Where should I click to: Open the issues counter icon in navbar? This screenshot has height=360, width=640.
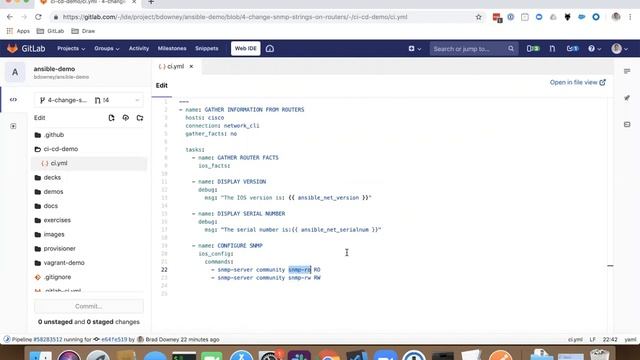pyautogui.click(x=533, y=49)
